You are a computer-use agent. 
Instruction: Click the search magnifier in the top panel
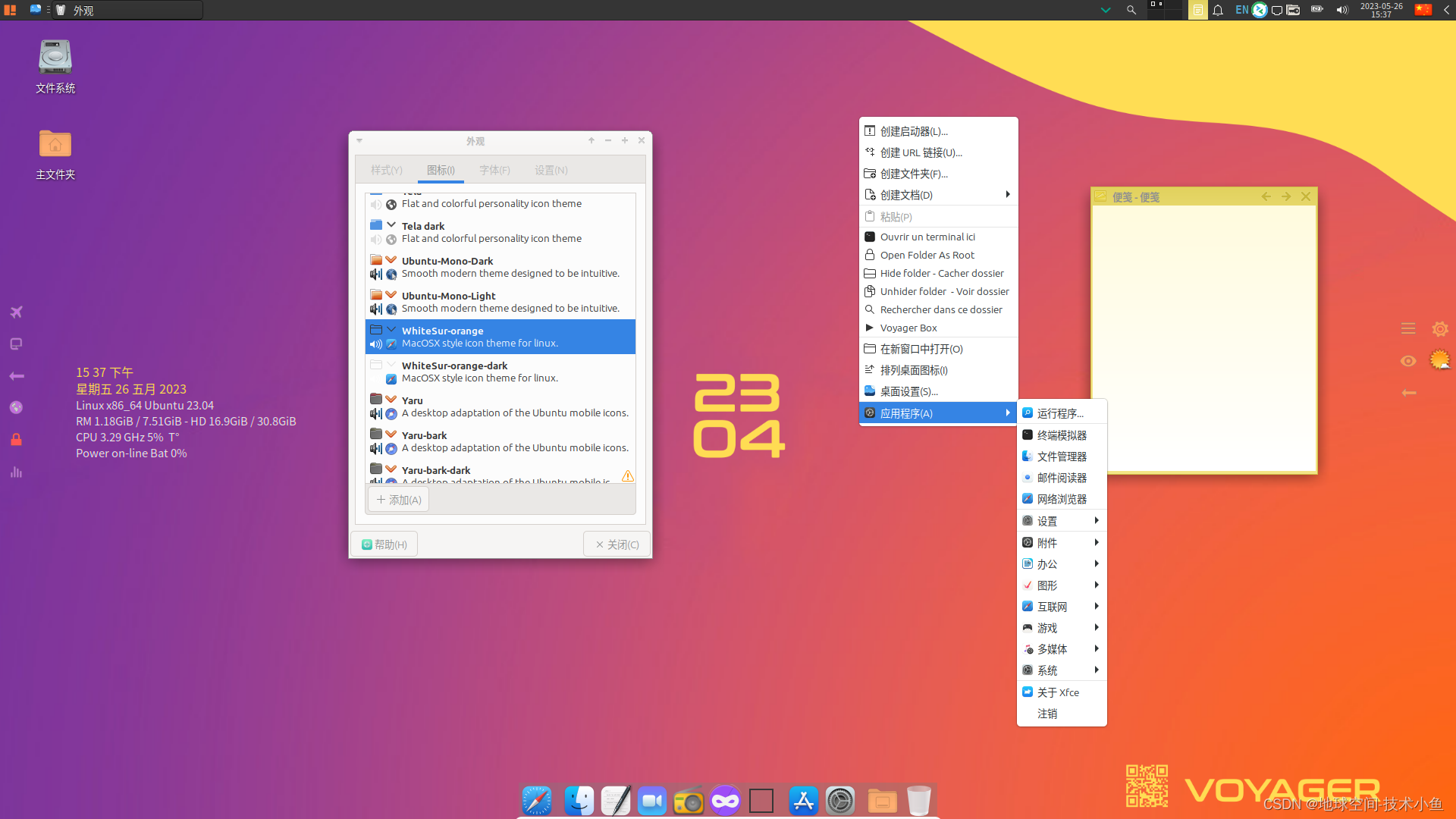click(1131, 10)
